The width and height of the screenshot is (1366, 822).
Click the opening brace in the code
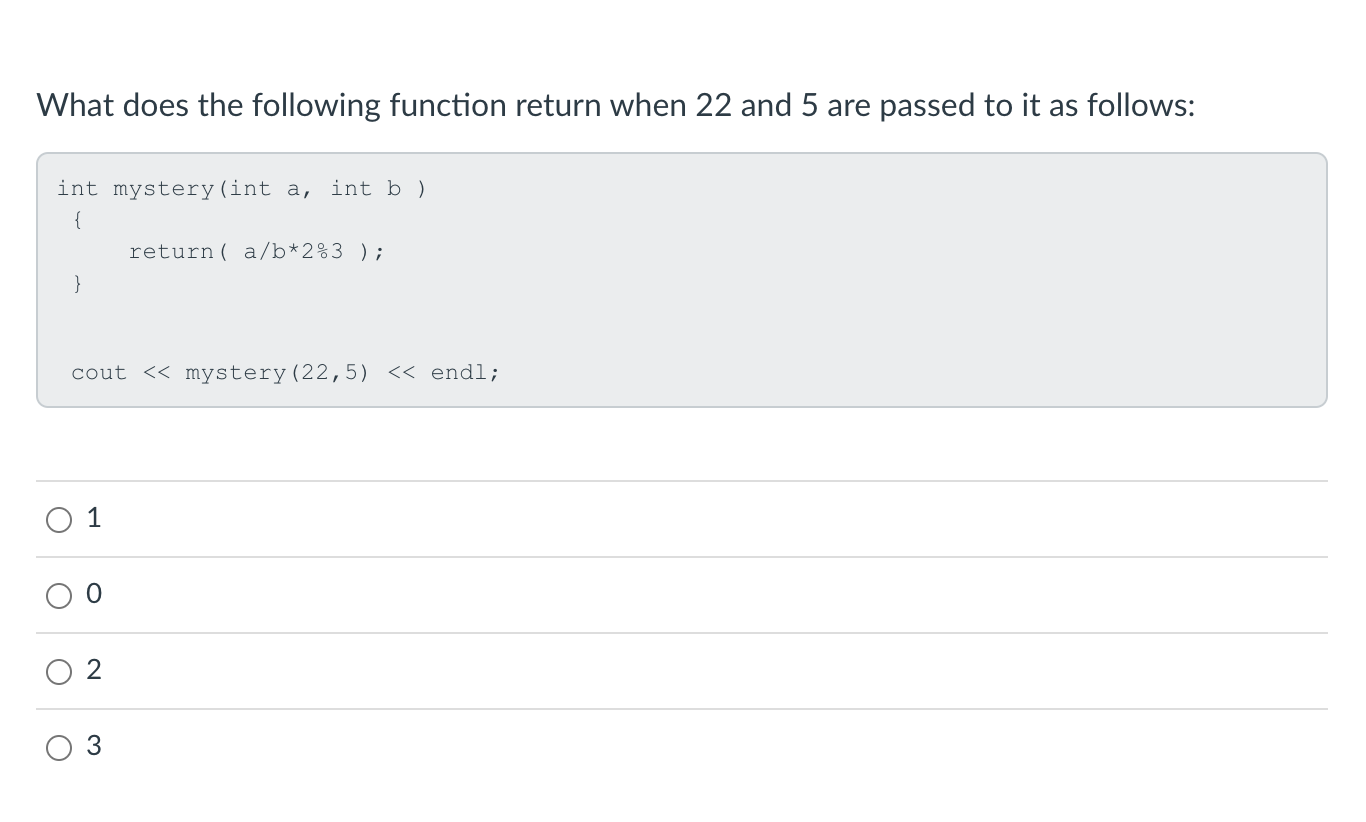[x=78, y=220]
